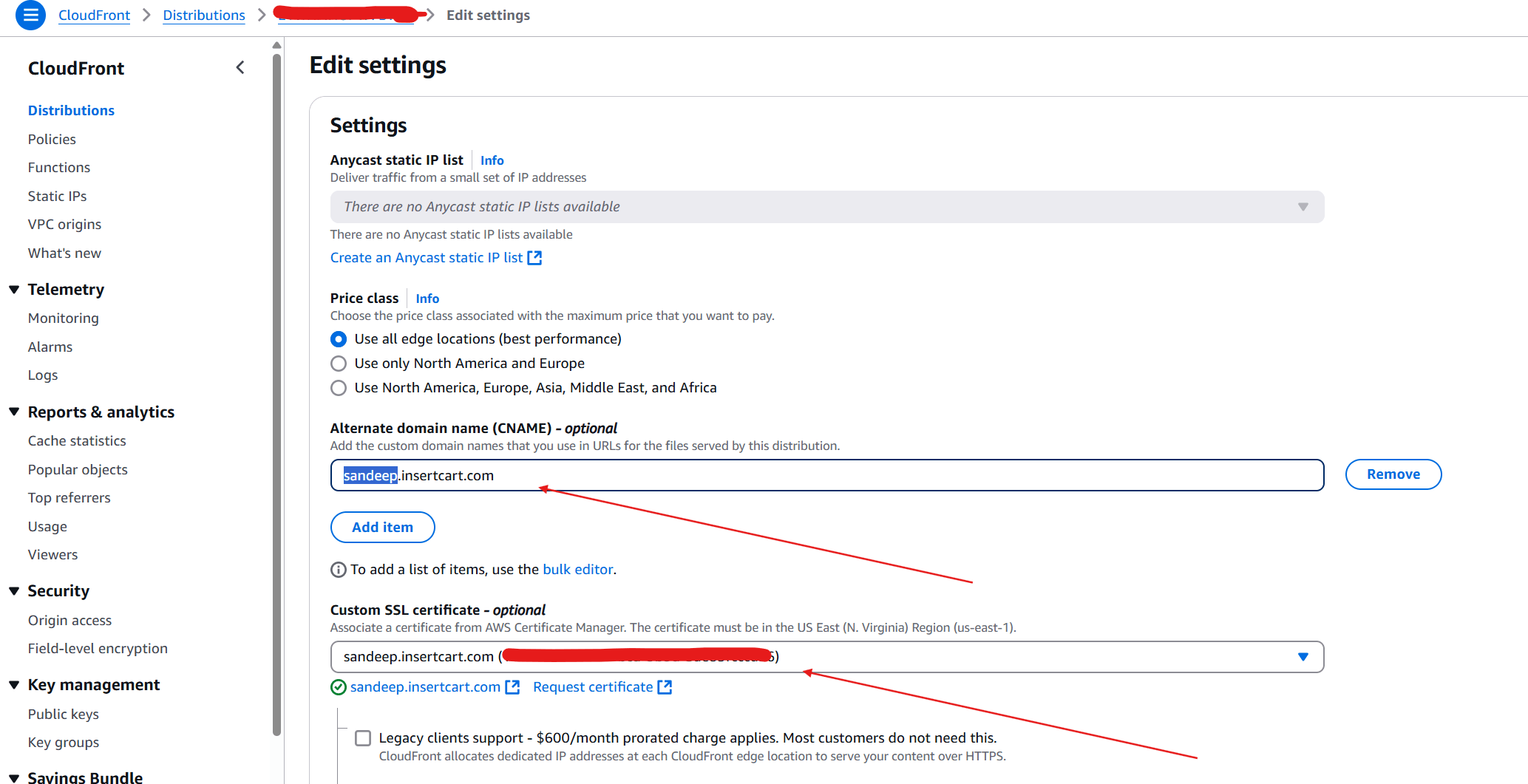Open the Custom SSL certificate dropdown

[826, 657]
